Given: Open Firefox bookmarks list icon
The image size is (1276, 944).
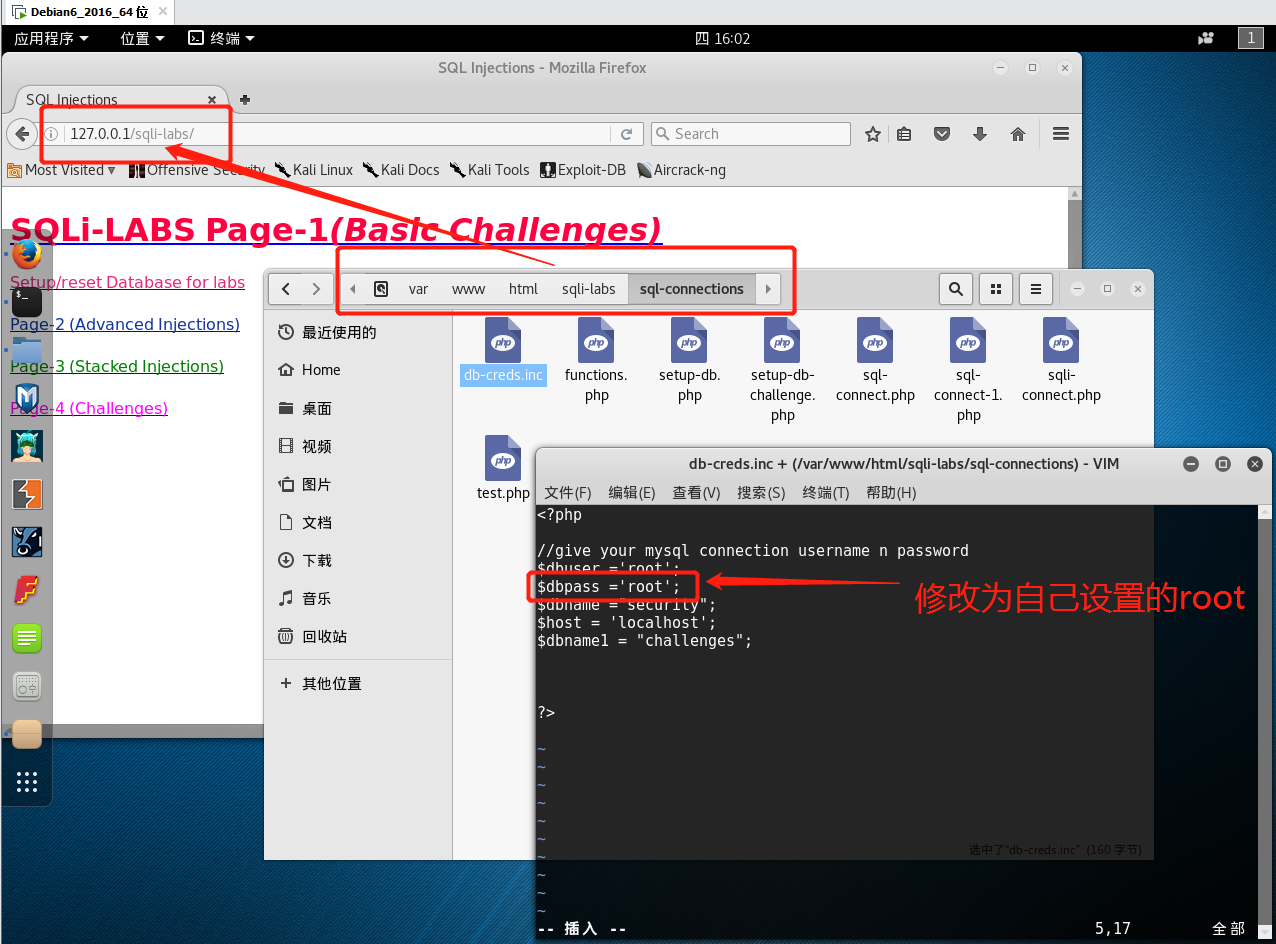Looking at the screenshot, I should tap(904, 134).
